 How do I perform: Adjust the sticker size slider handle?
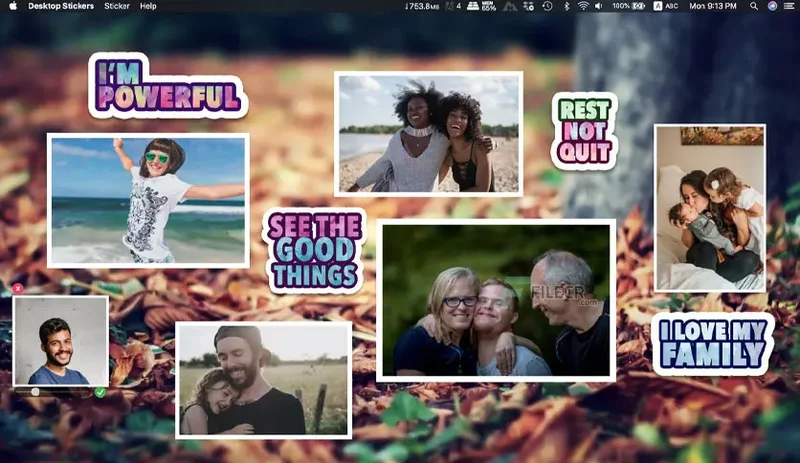(35, 392)
